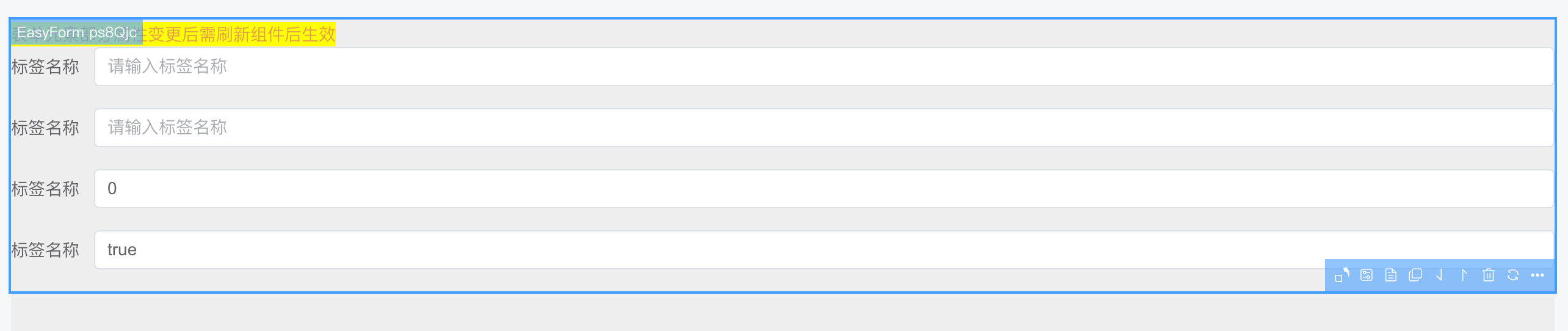Click the document icon in component toolbar
1568x331 pixels.
[x=1391, y=275]
